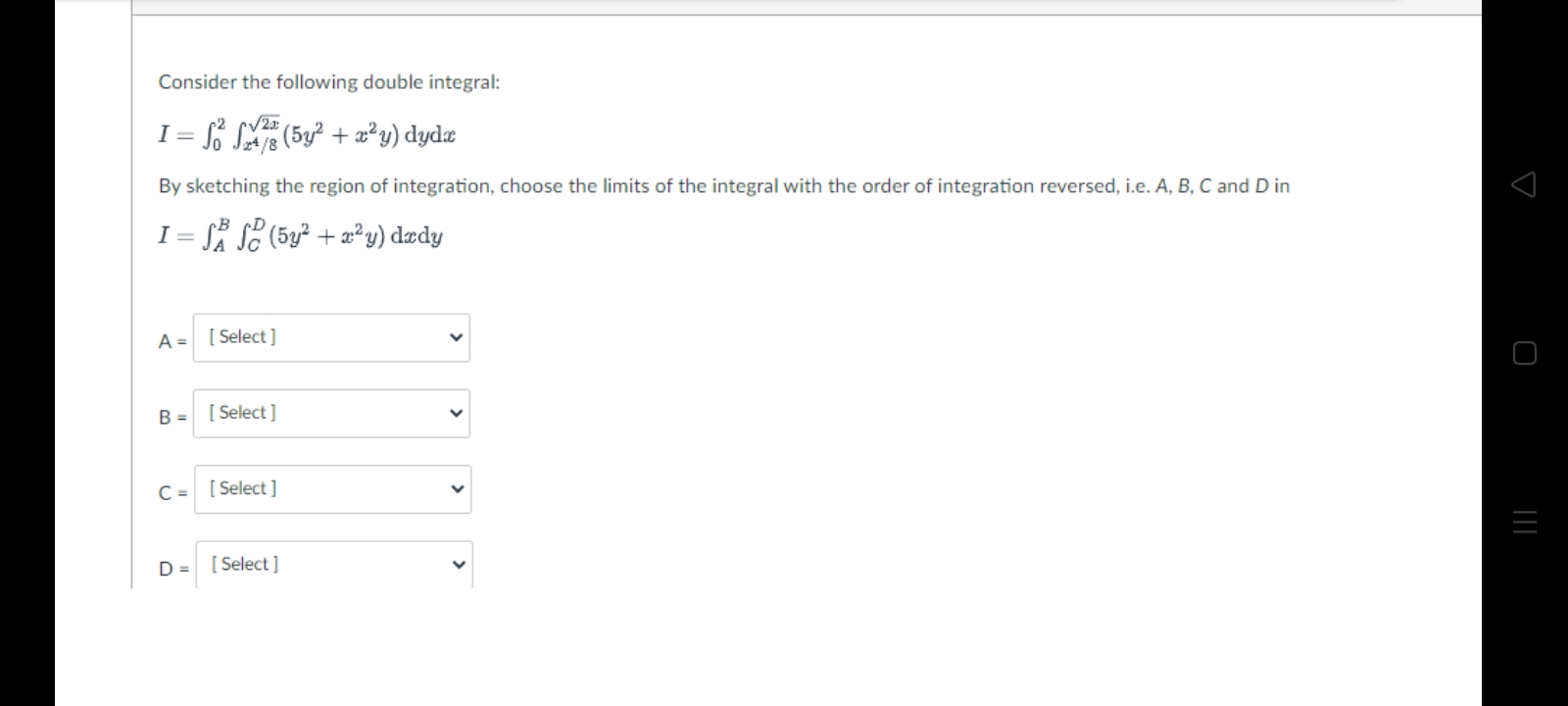Click the chevron on dropdown B
This screenshot has width=1568, height=706.
[456, 413]
